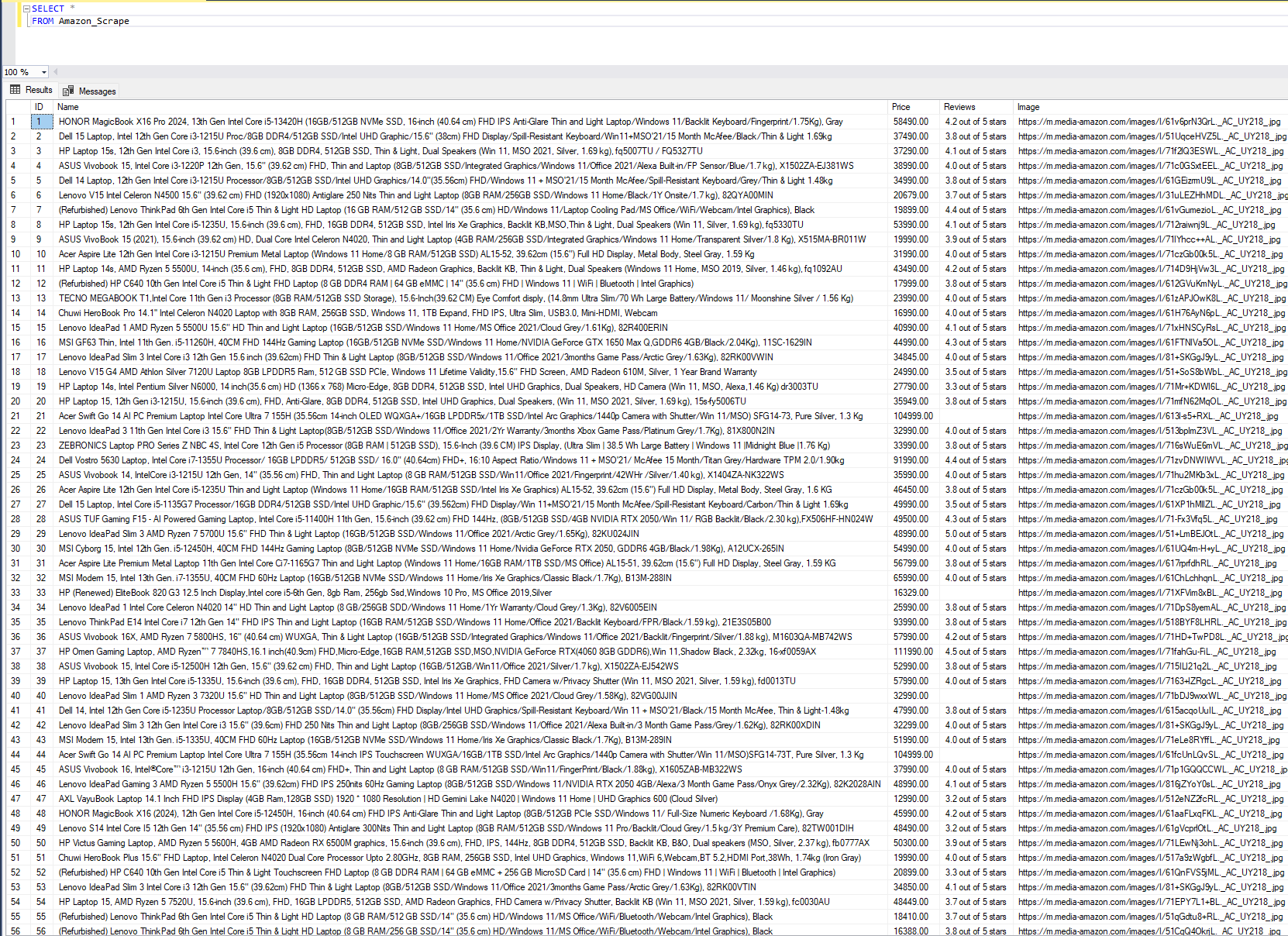Switch to the Results tab

click(x=31, y=90)
